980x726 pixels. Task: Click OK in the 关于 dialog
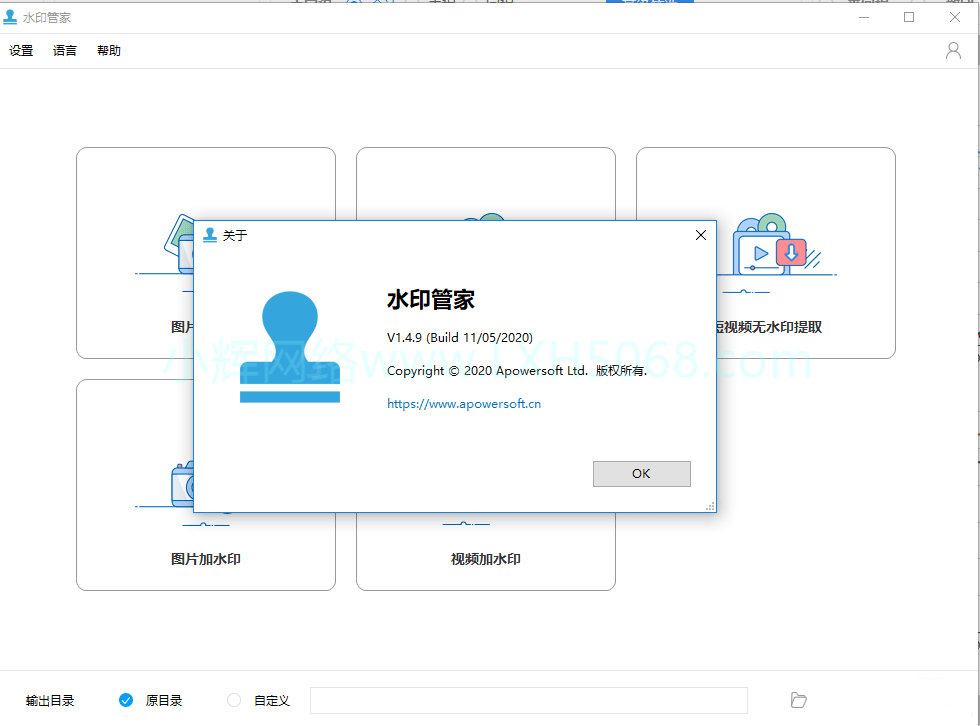[x=642, y=474]
